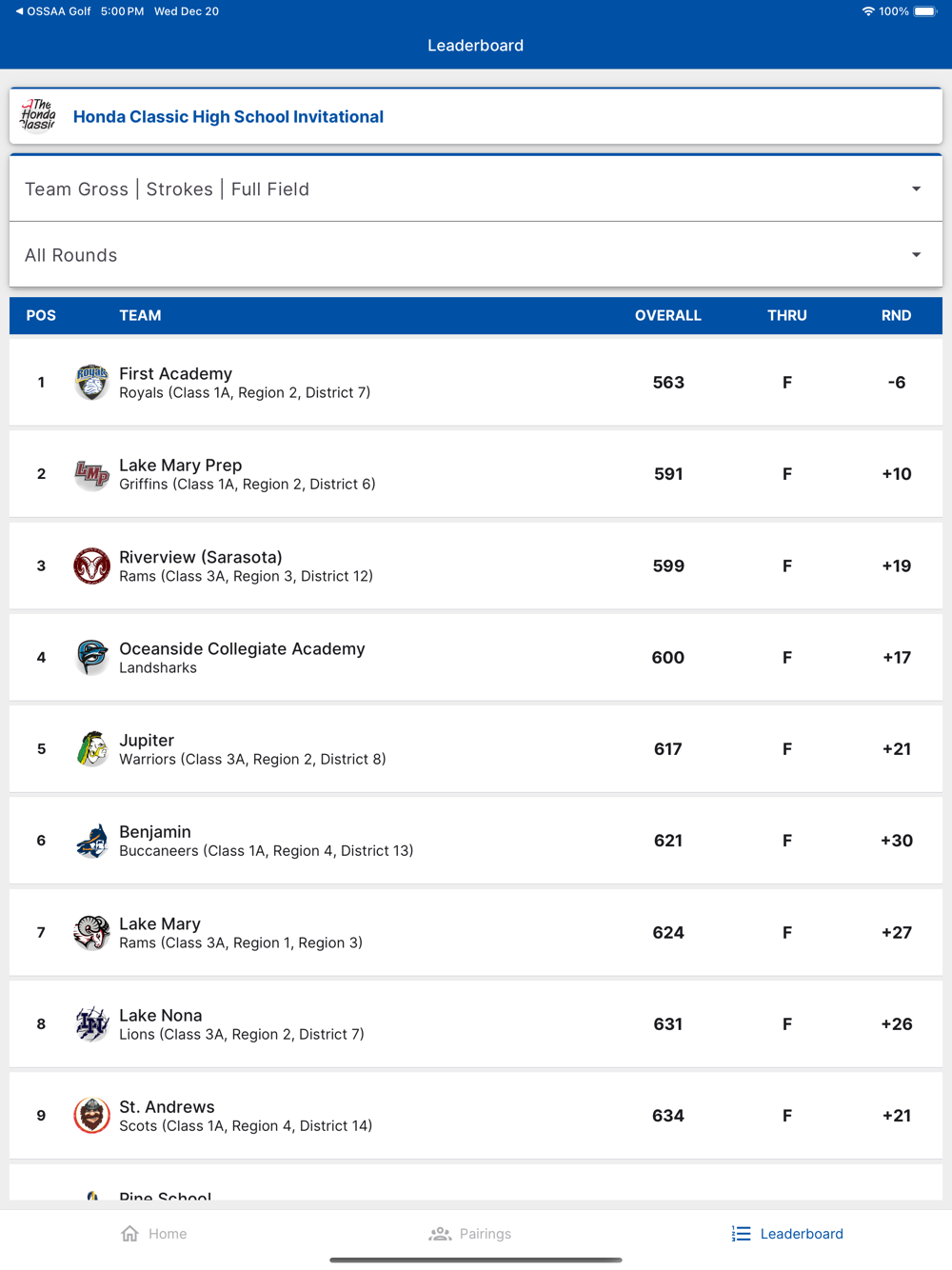
Task: Return to OSSAA Golf app via back link
Action: click(x=54, y=11)
